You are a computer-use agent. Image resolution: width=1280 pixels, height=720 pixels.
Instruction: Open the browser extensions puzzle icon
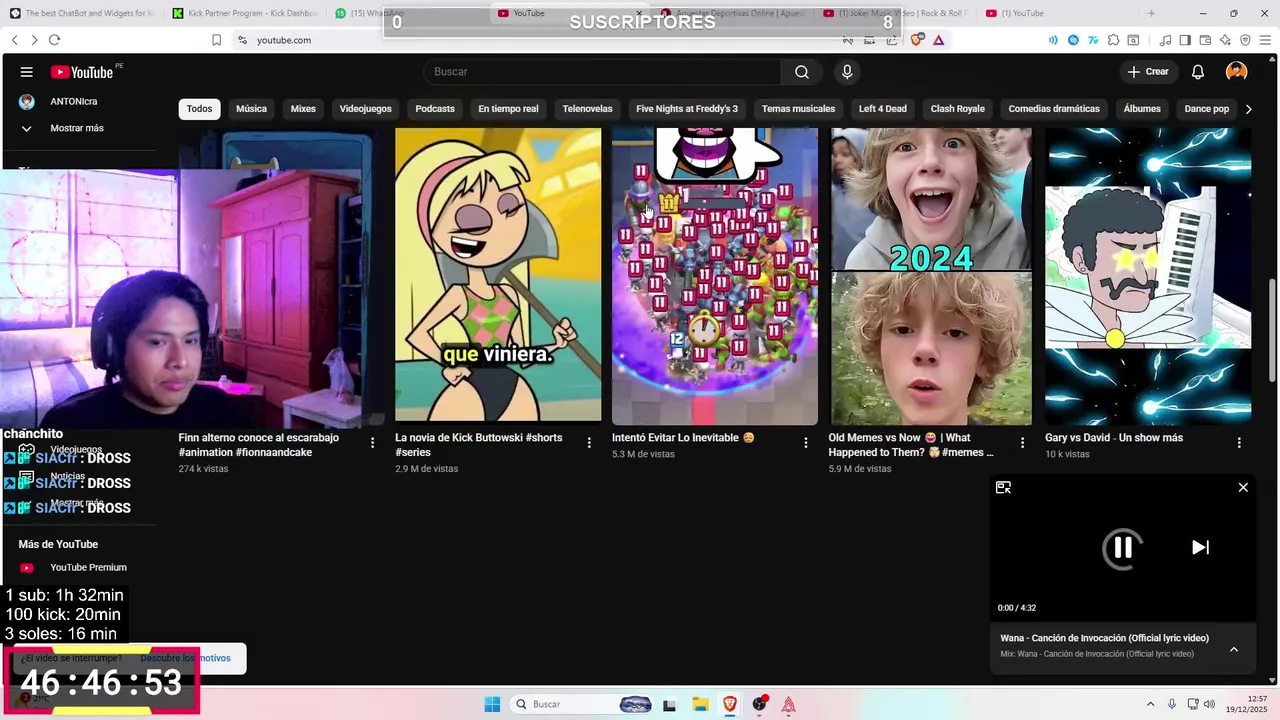click(x=1112, y=40)
